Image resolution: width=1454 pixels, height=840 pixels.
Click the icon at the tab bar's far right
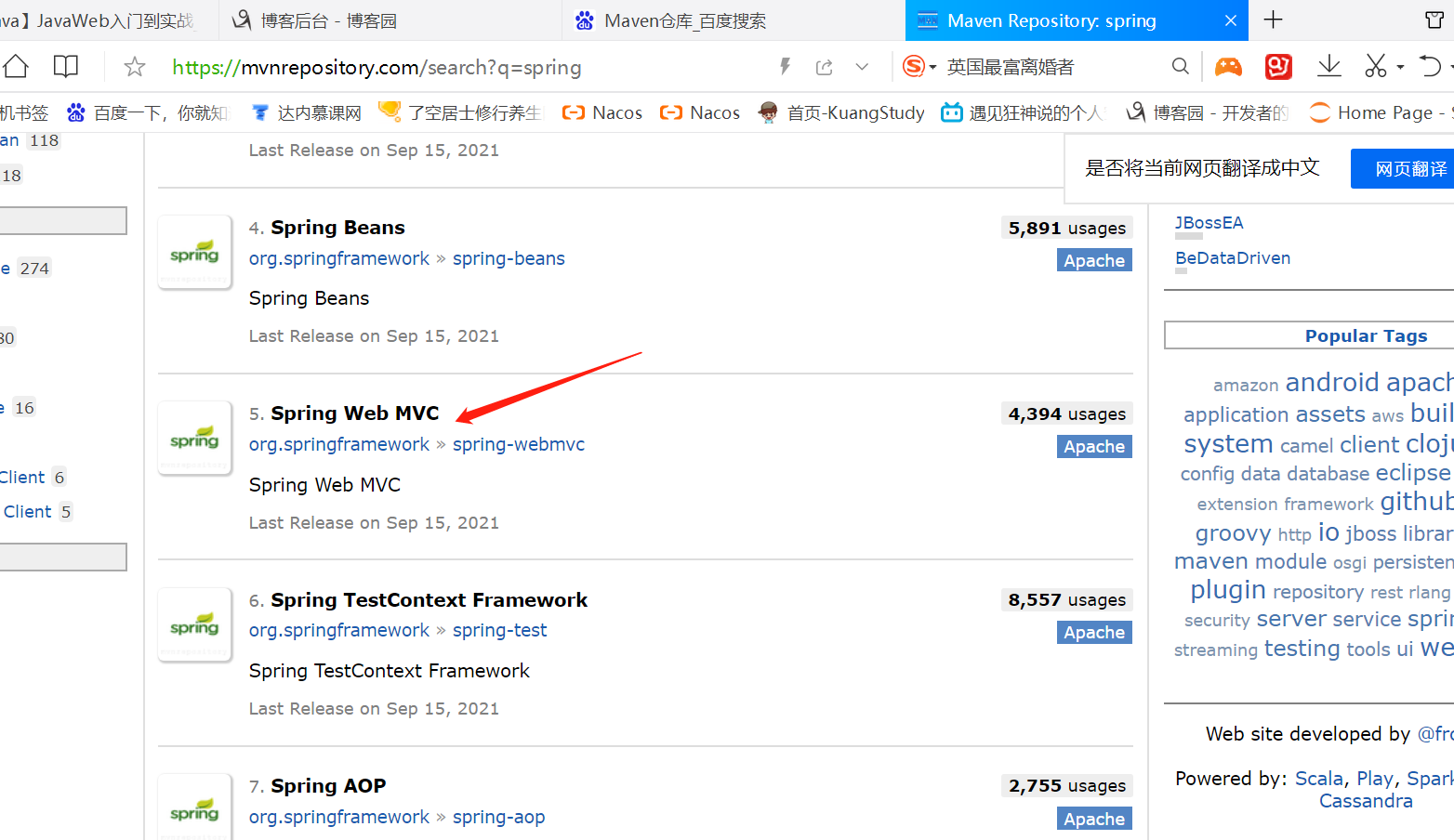click(x=1434, y=20)
